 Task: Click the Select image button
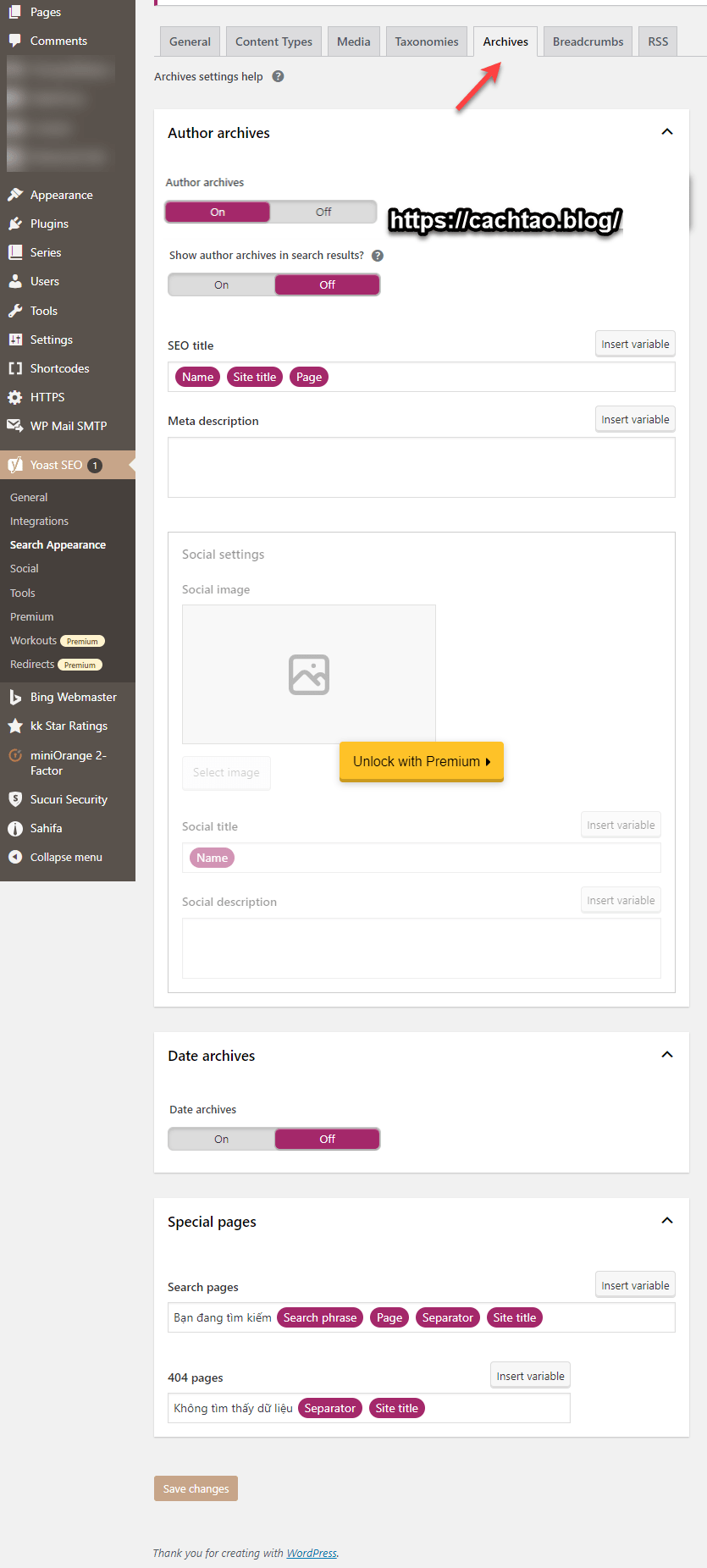point(226,772)
